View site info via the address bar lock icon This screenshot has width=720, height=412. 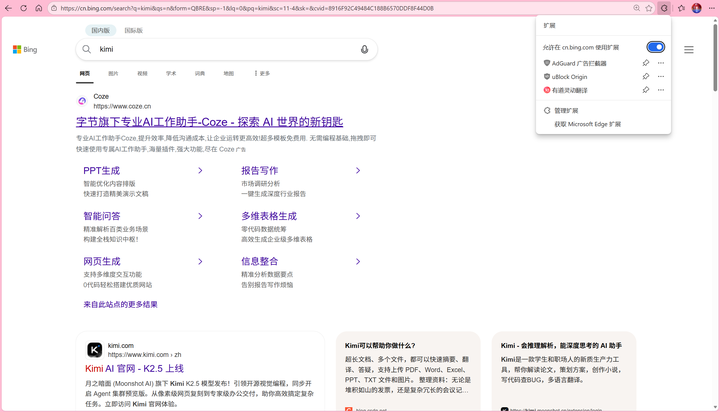point(54,8)
